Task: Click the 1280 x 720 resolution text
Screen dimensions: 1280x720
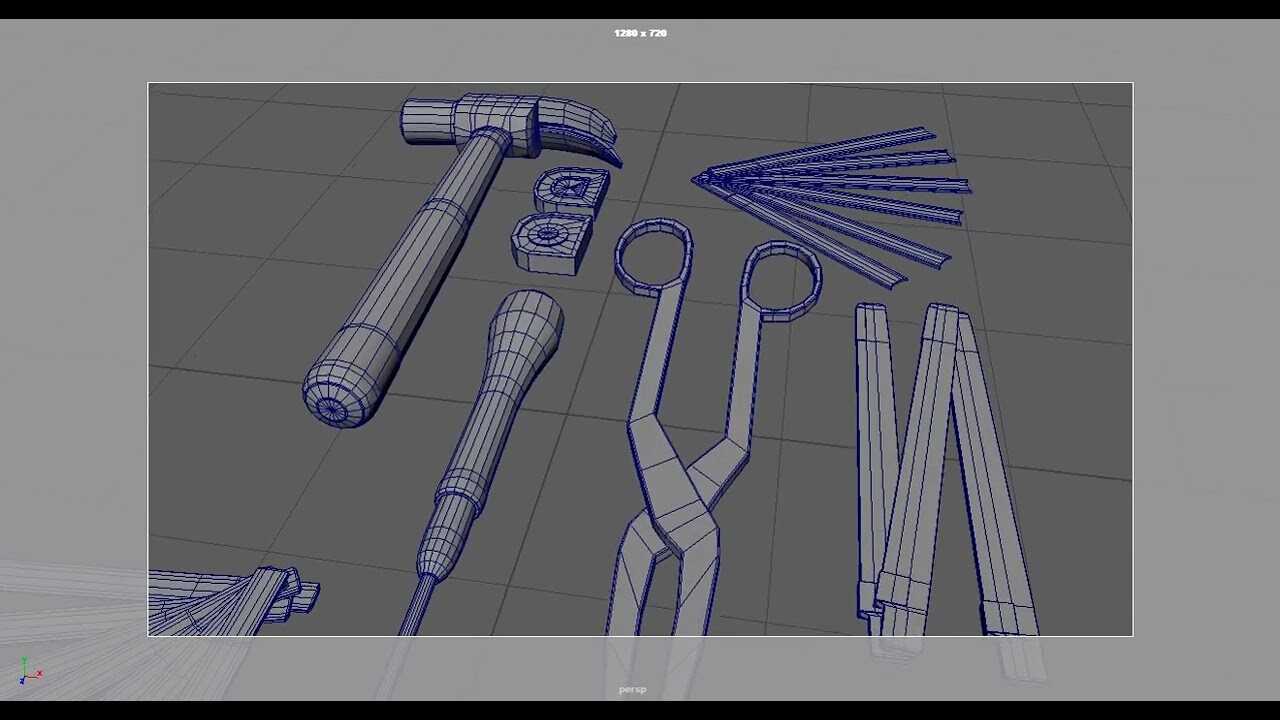Action: click(x=639, y=33)
